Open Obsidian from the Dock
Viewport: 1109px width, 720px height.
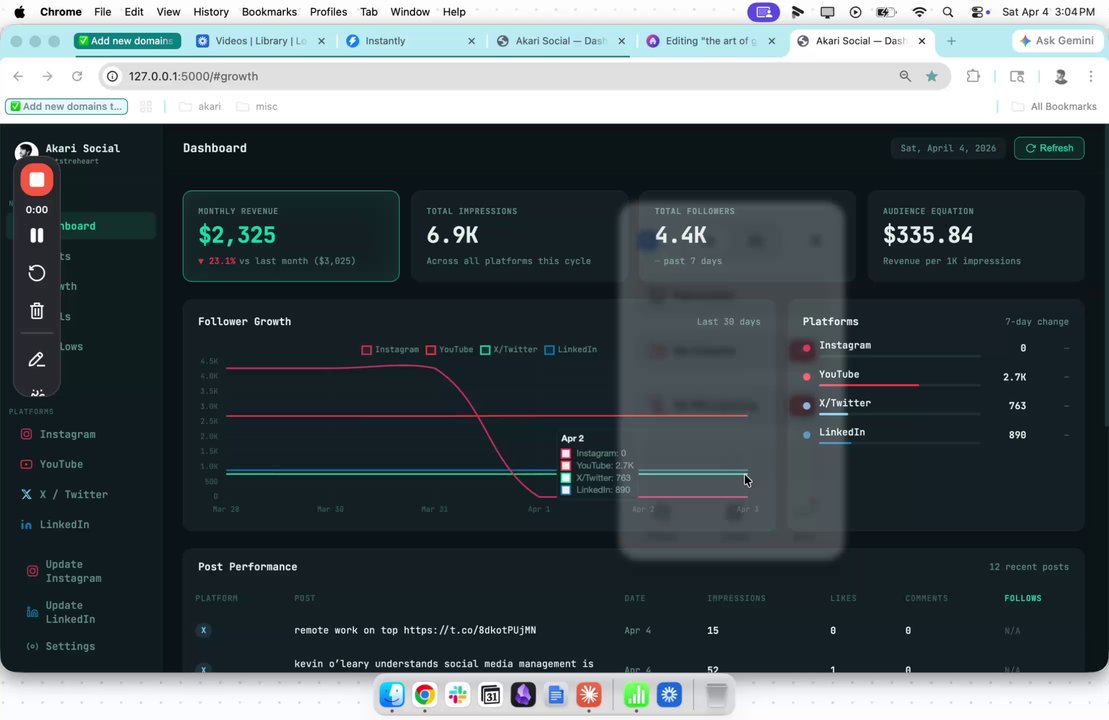pos(523,695)
